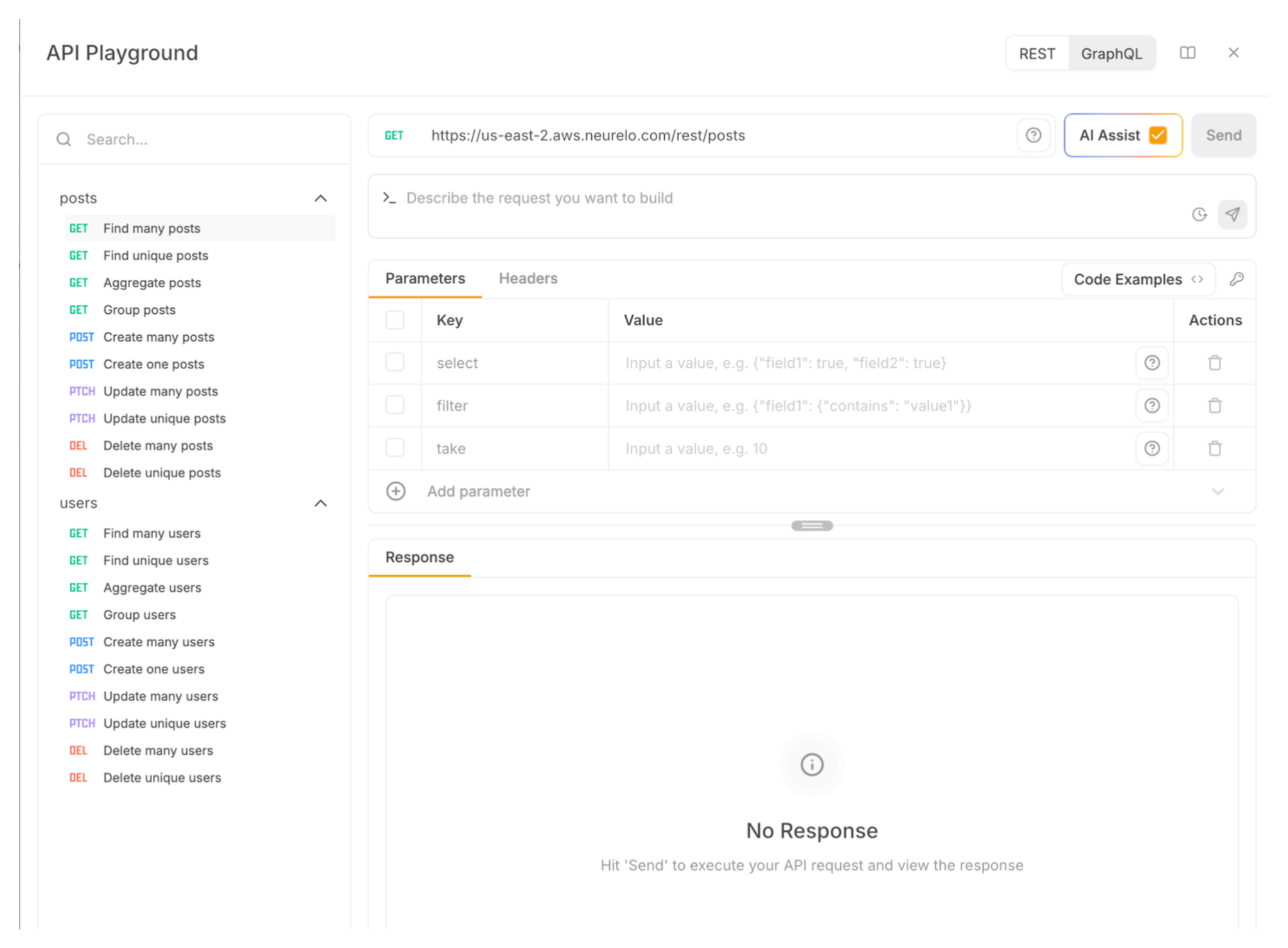Submit AI prompt with paper plane icon
The height and width of the screenshot is (948, 1288).
(1233, 215)
